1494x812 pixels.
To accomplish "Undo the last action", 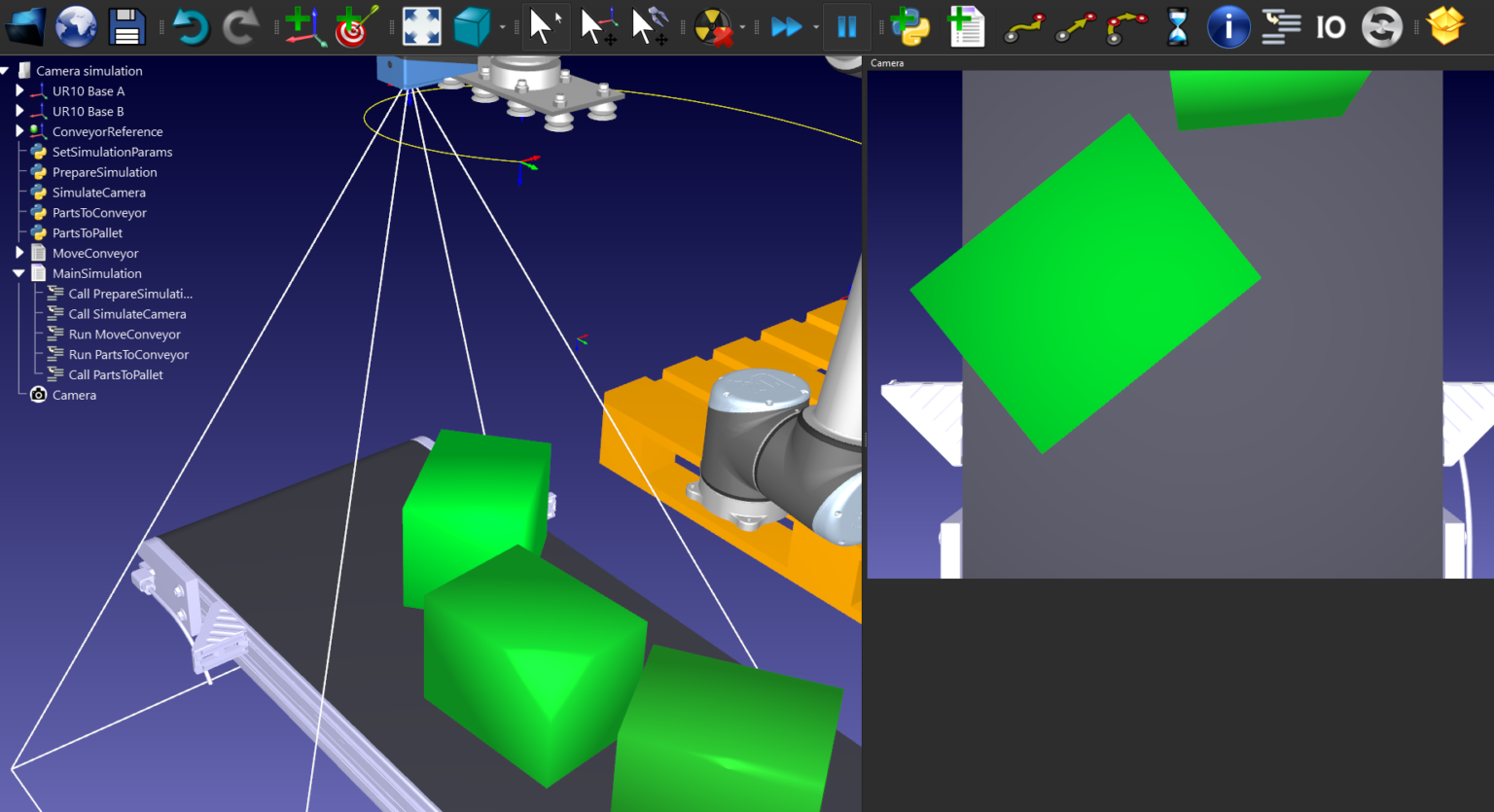I will (x=191, y=26).
